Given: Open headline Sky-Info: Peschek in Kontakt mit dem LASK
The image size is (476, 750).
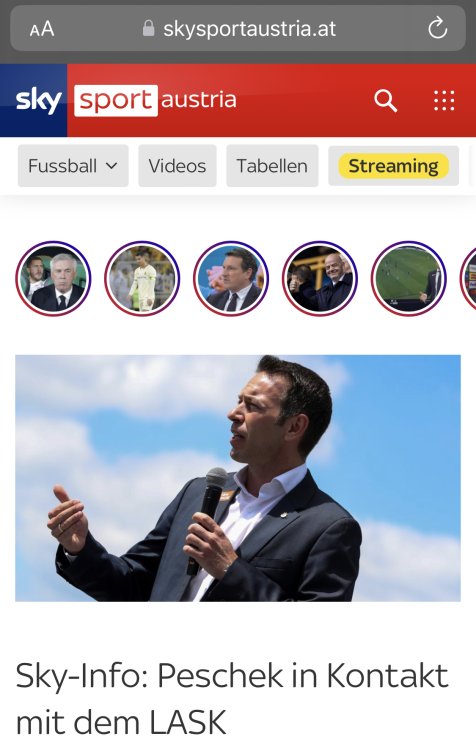Looking at the screenshot, I should click(232, 699).
